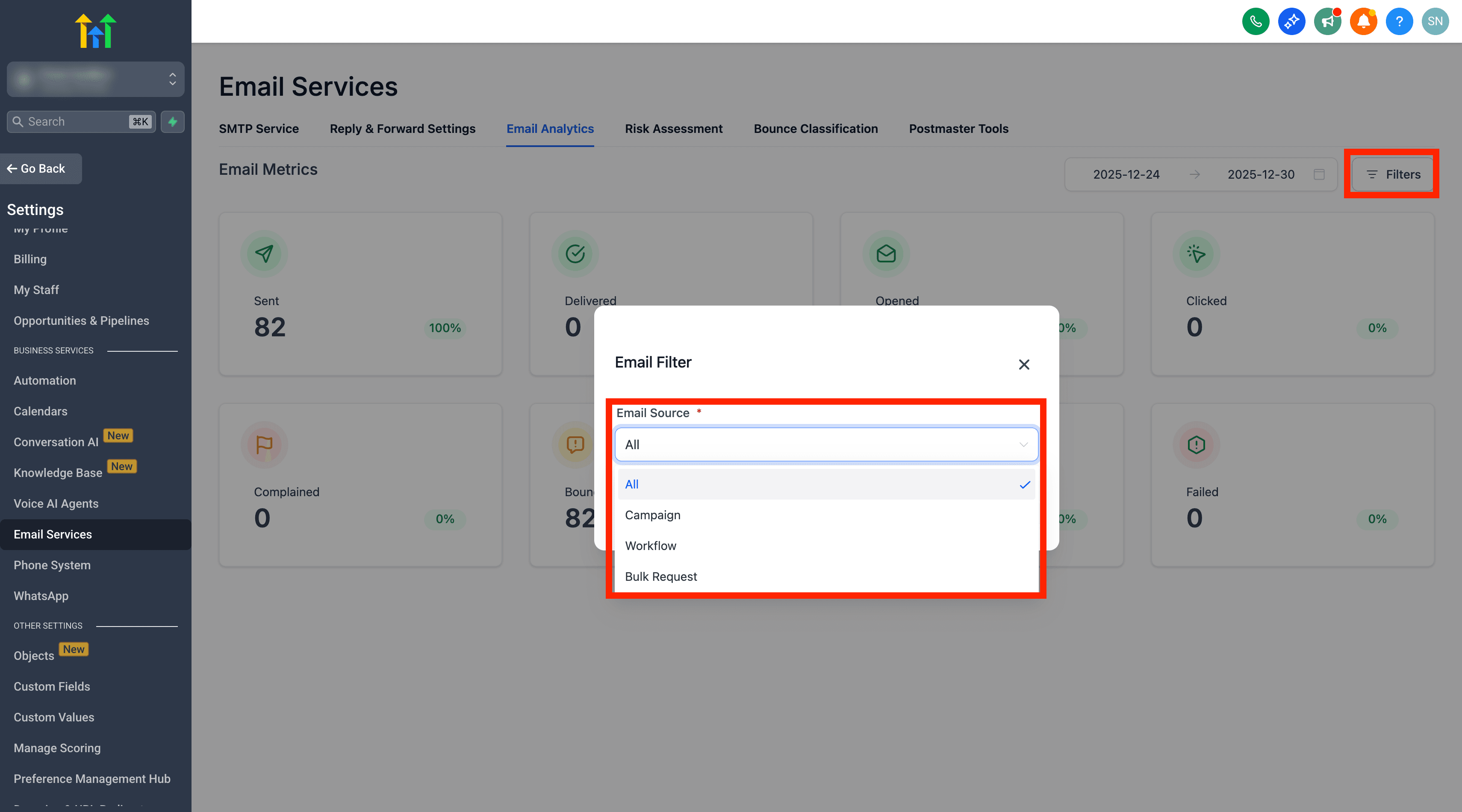Click the Filters button
Image resolution: width=1462 pixels, height=812 pixels.
coord(1391,174)
